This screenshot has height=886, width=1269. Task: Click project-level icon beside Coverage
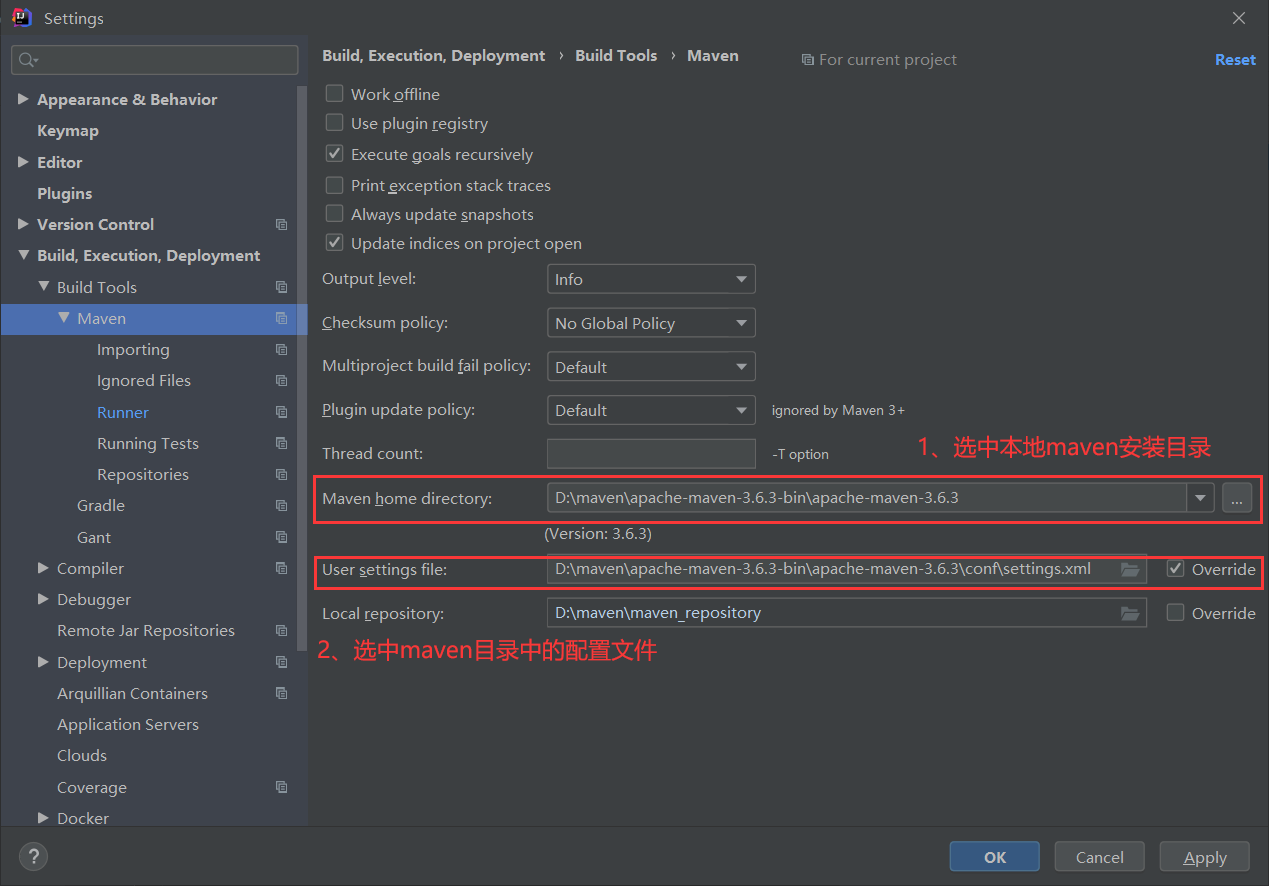point(281,787)
